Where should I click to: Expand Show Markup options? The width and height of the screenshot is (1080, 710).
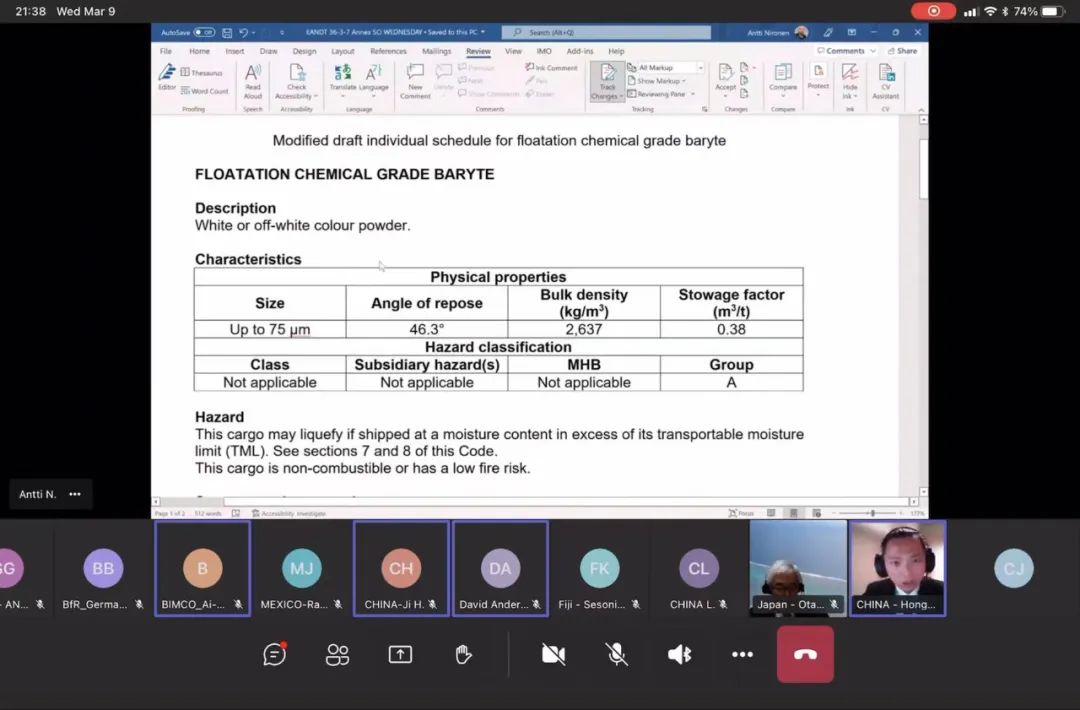[x=656, y=81]
